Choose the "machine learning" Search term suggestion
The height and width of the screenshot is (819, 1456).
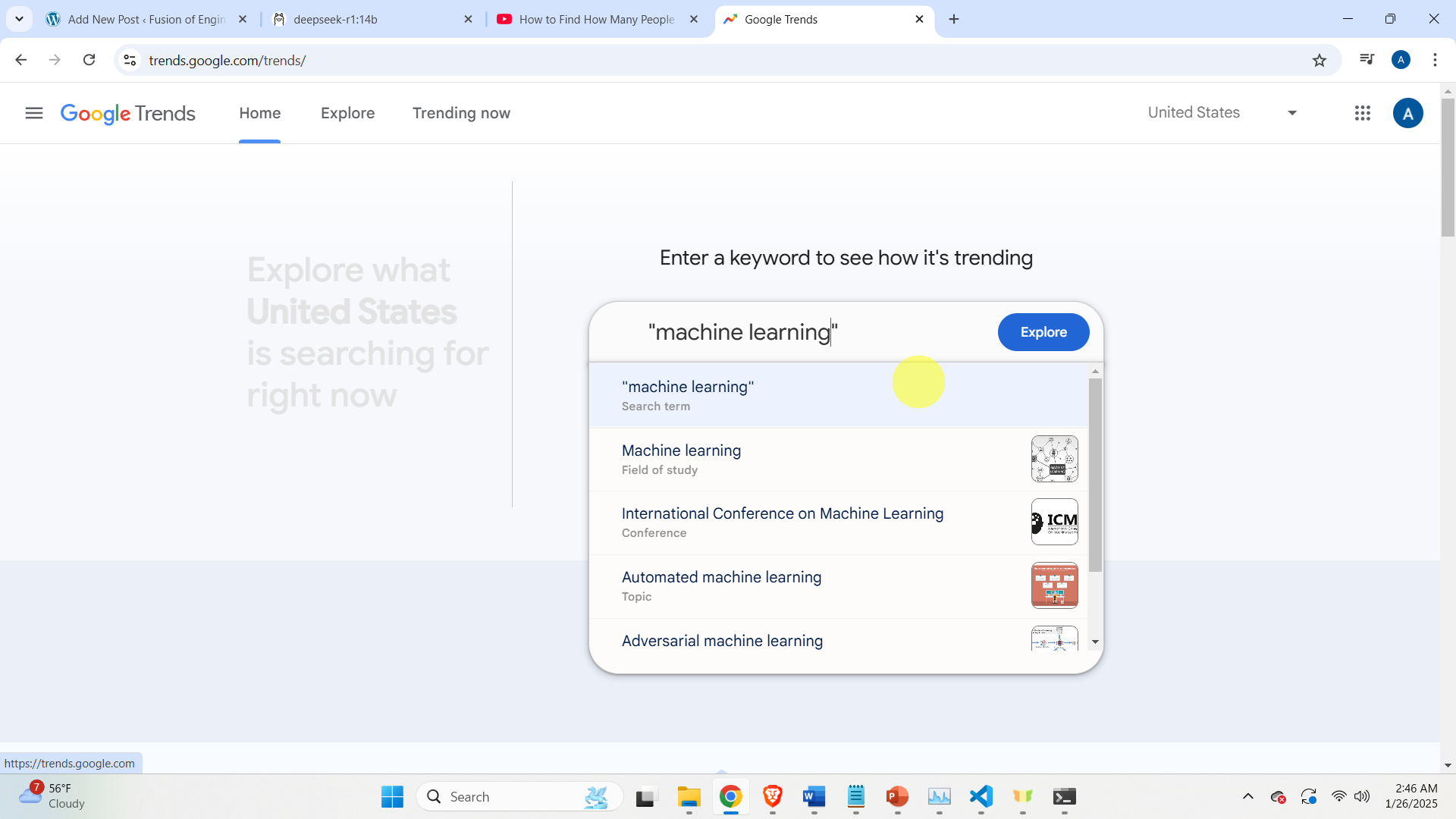coord(839,395)
